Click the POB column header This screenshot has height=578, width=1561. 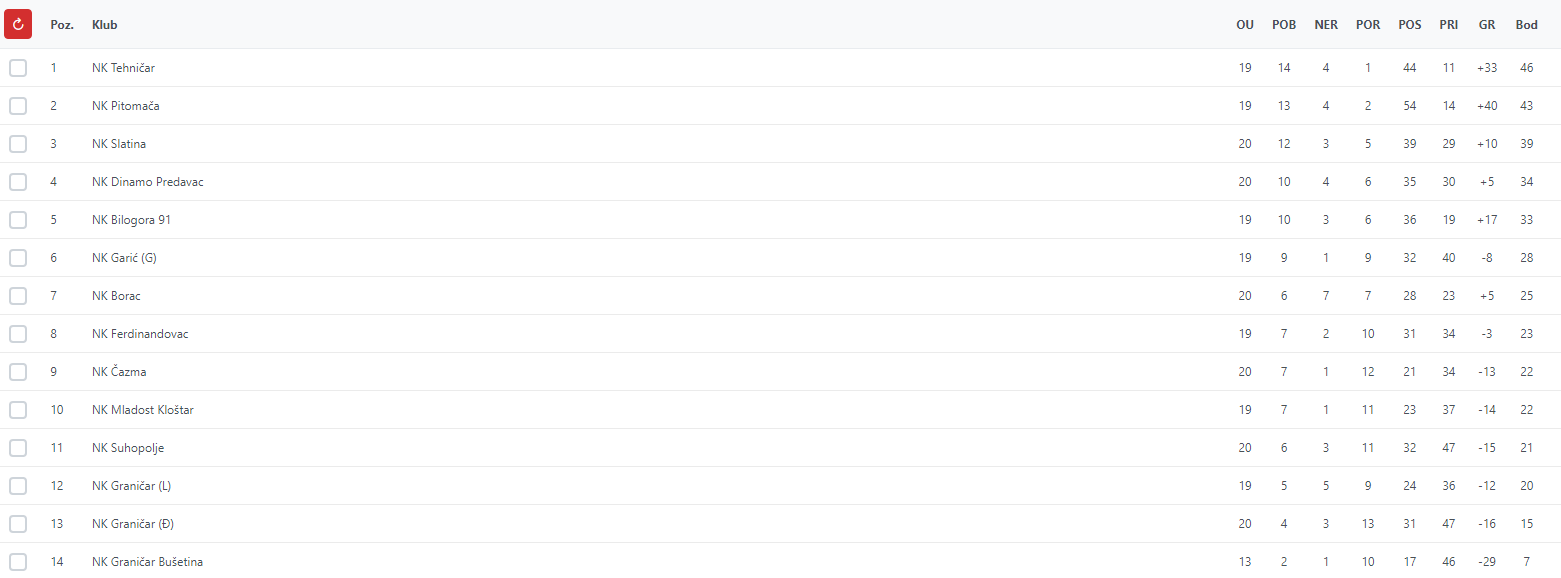coord(1284,24)
